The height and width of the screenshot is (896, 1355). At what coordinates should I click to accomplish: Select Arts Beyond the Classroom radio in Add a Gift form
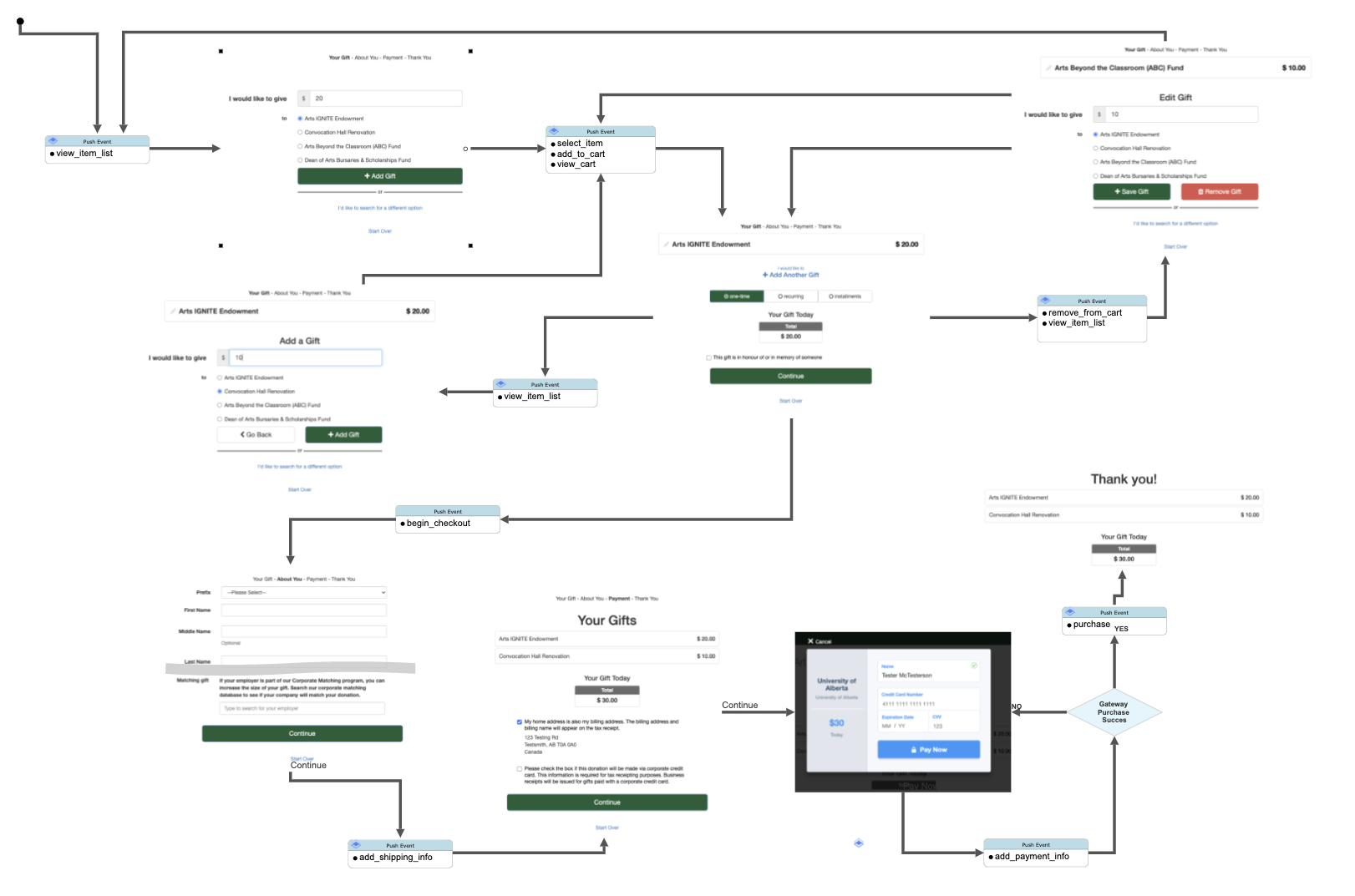coord(220,405)
